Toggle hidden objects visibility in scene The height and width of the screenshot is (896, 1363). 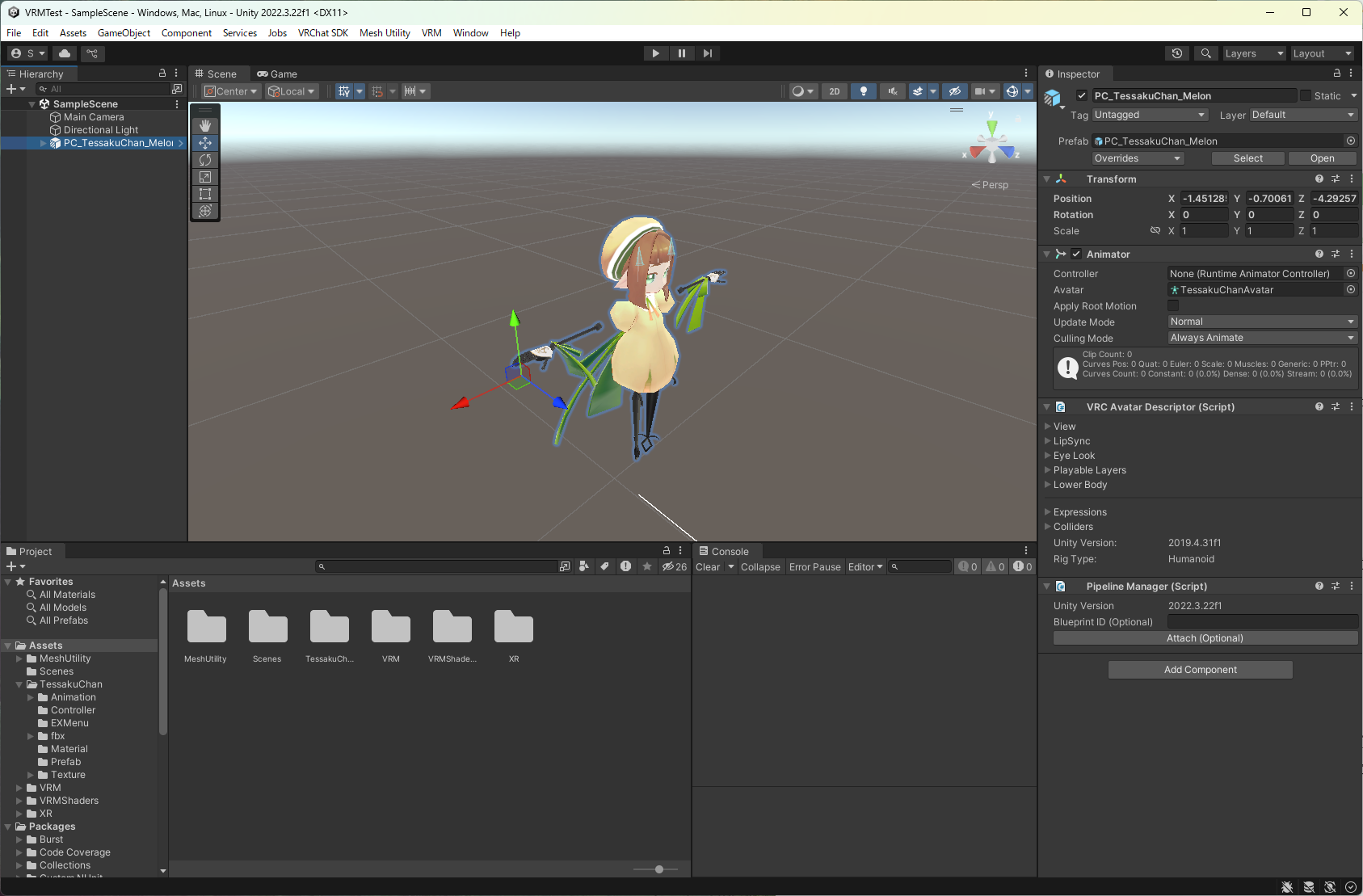pos(954,91)
